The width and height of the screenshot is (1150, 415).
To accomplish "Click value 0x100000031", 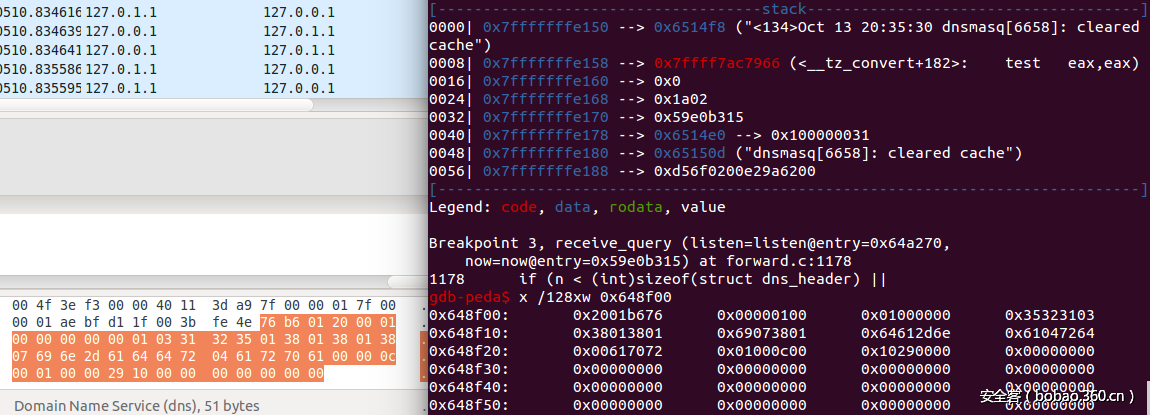I will click(x=821, y=135).
